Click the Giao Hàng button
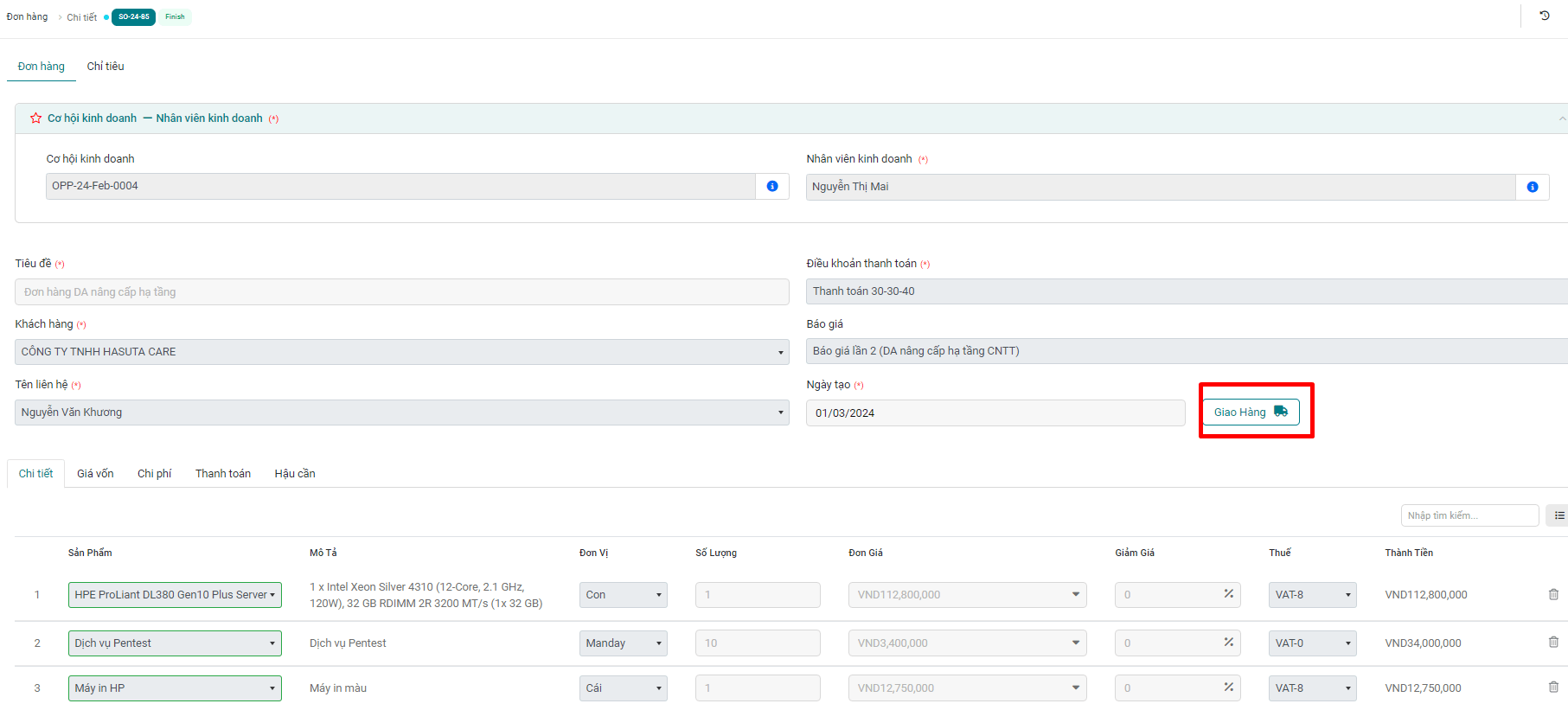1568x710 pixels. coord(1250,413)
